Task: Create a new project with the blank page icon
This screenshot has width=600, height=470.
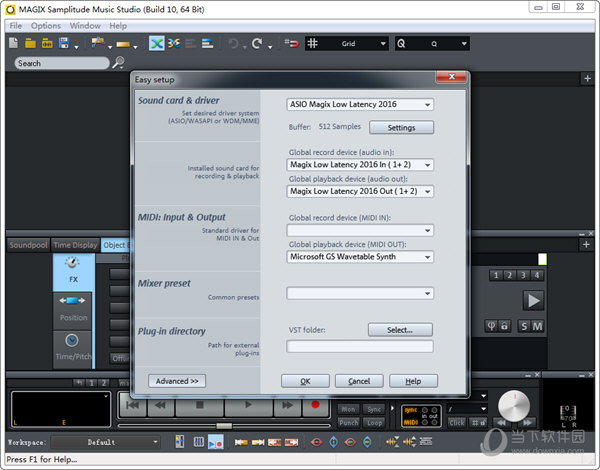Action: click(x=13, y=43)
